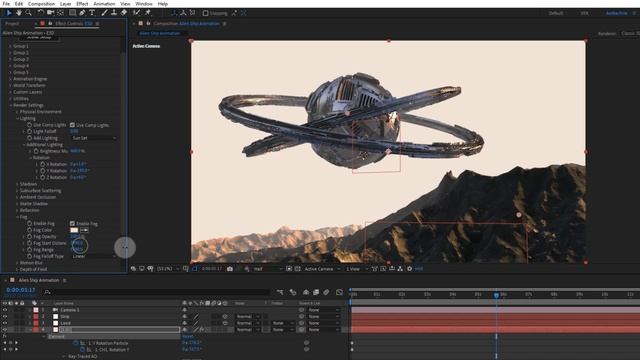The height and width of the screenshot is (360, 640).
Task: Select the Zoom magnifier tool
Action: point(29,13)
